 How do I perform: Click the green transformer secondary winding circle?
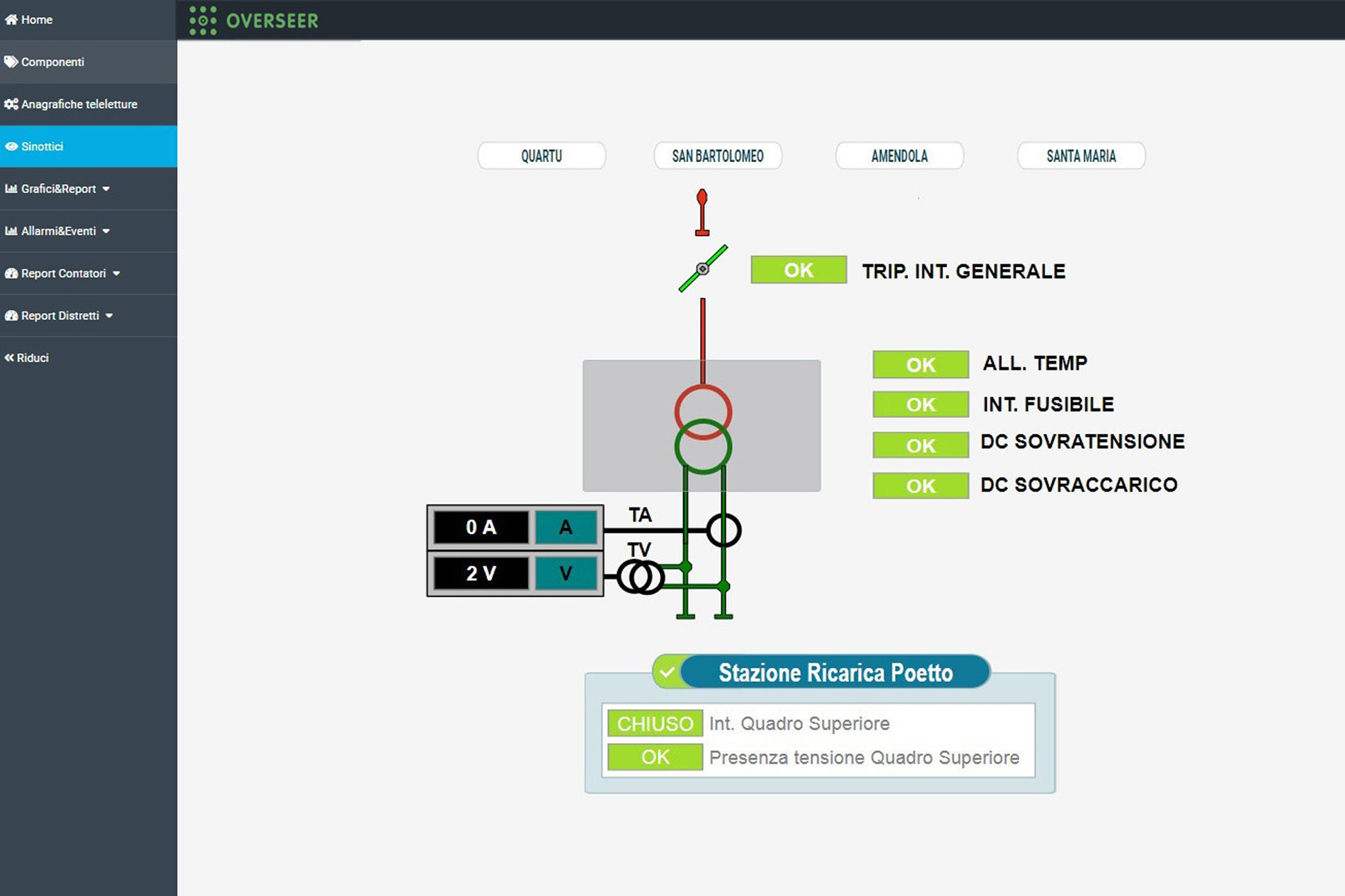tap(702, 447)
